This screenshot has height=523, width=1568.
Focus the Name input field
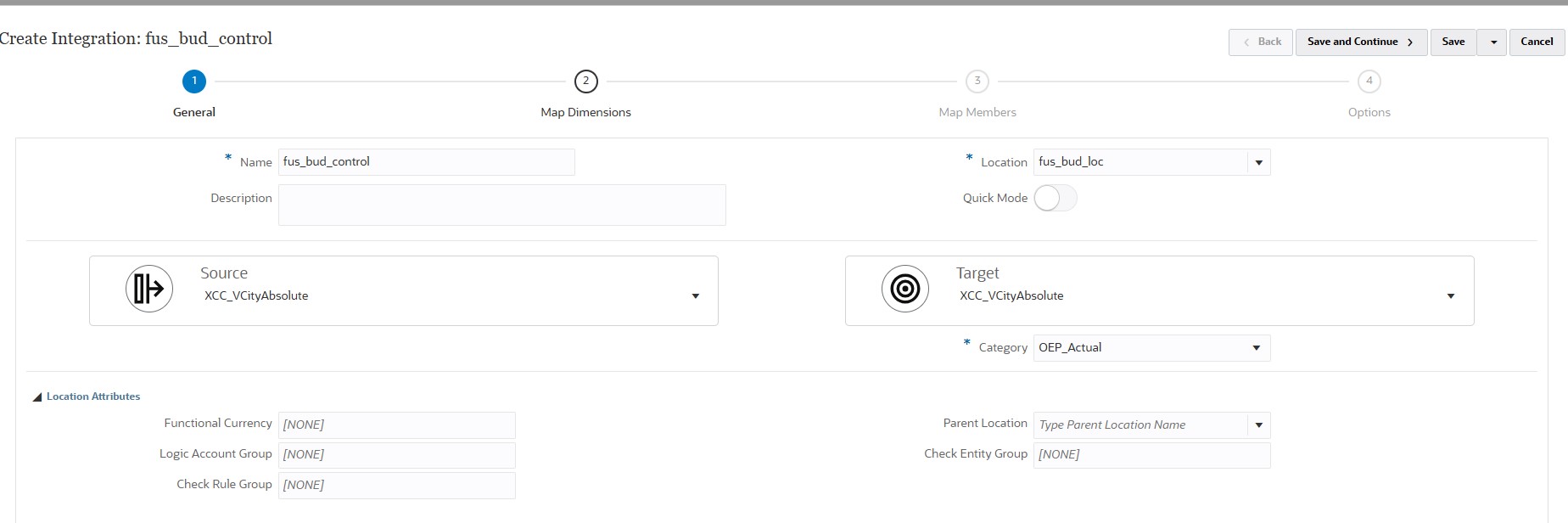426,162
